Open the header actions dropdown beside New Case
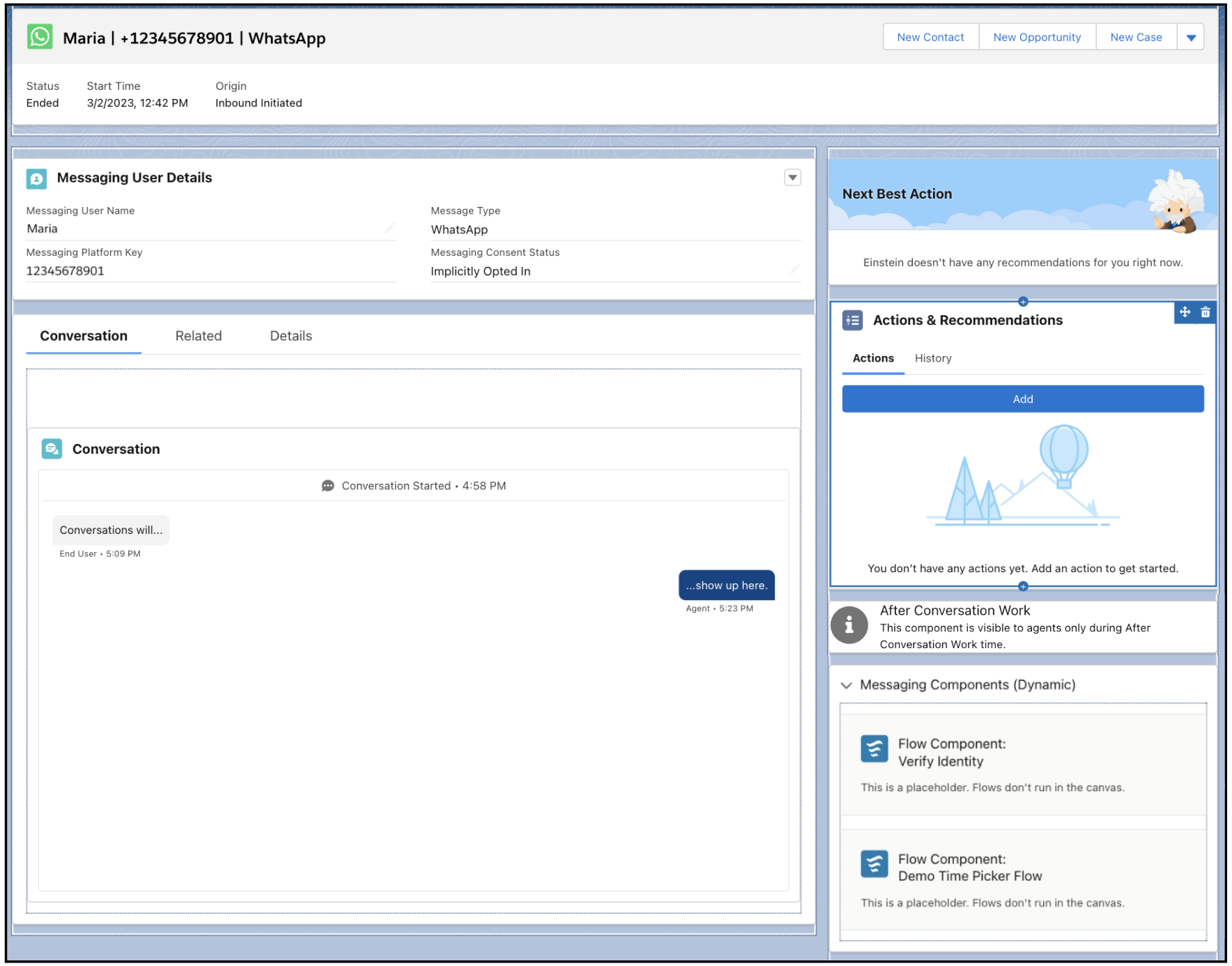This screenshot has width=1232, height=966. (x=1192, y=37)
